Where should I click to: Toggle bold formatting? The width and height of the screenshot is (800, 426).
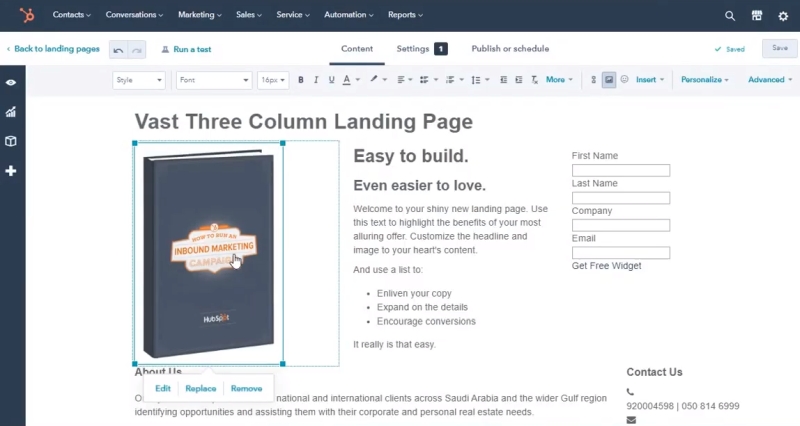pyautogui.click(x=301, y=80)
